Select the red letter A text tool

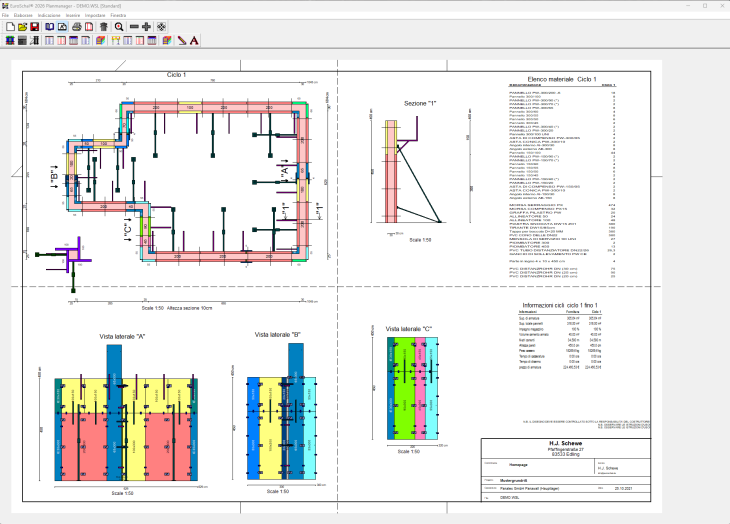pyautogui.click(x=194, y=40)
